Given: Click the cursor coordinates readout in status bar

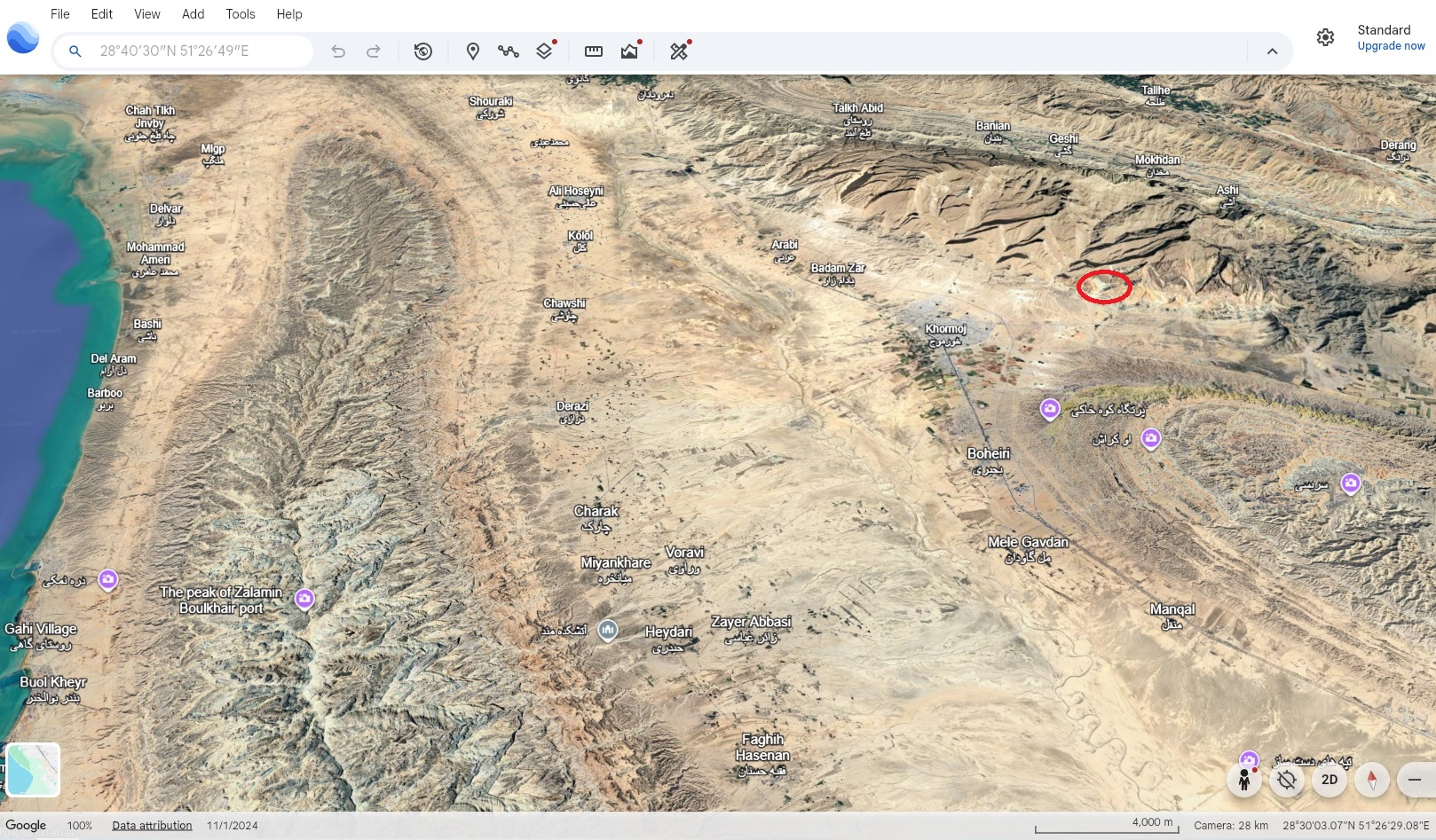Looking at the screenshot, I should [1356, 826].
